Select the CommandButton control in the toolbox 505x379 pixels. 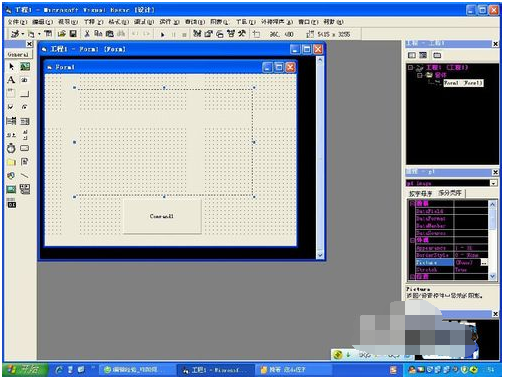[x=25, y=94]
